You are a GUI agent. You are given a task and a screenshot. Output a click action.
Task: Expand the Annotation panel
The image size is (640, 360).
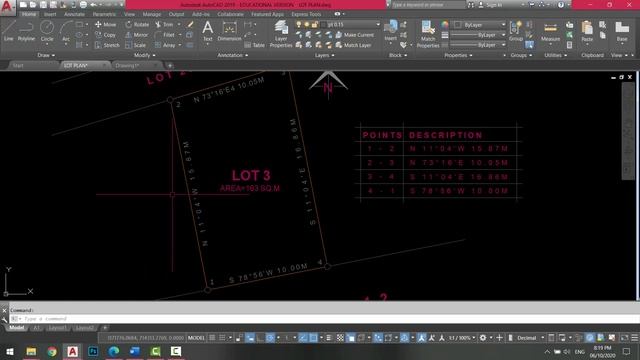[x=232, y=55]
